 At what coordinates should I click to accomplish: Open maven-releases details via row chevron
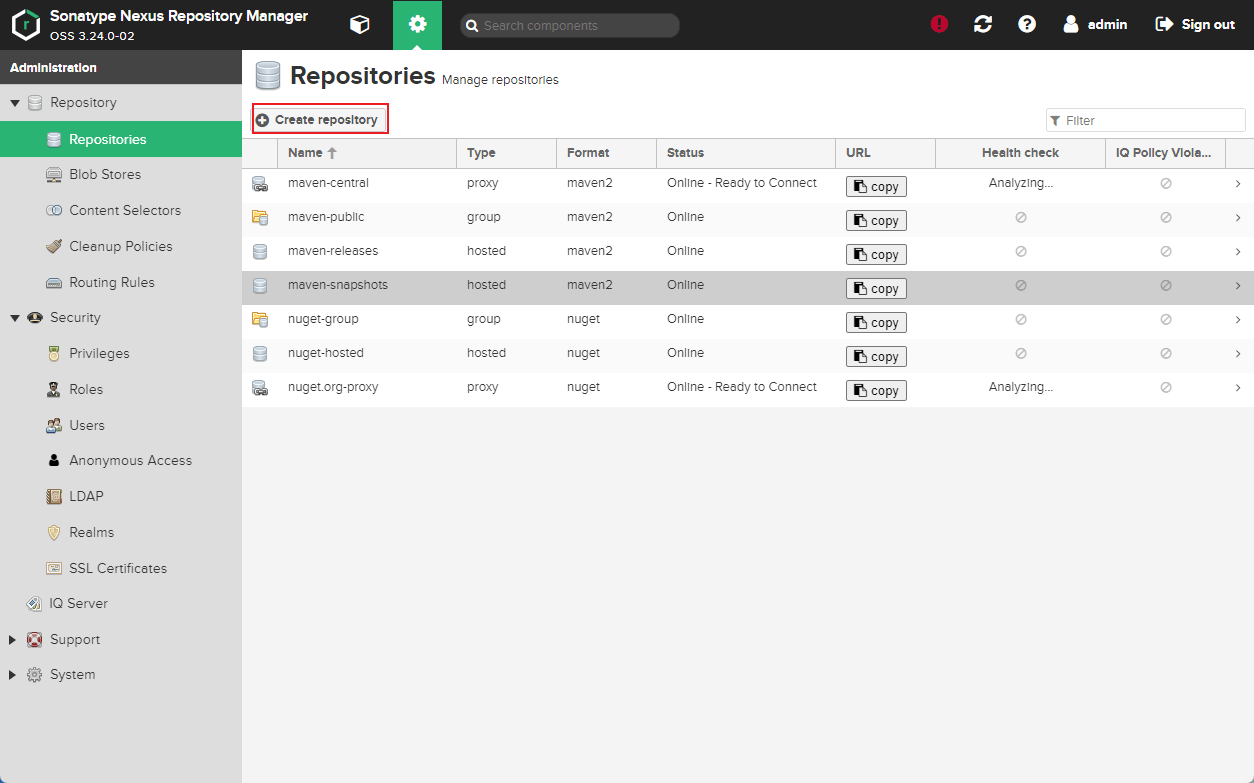point(1238,252)
